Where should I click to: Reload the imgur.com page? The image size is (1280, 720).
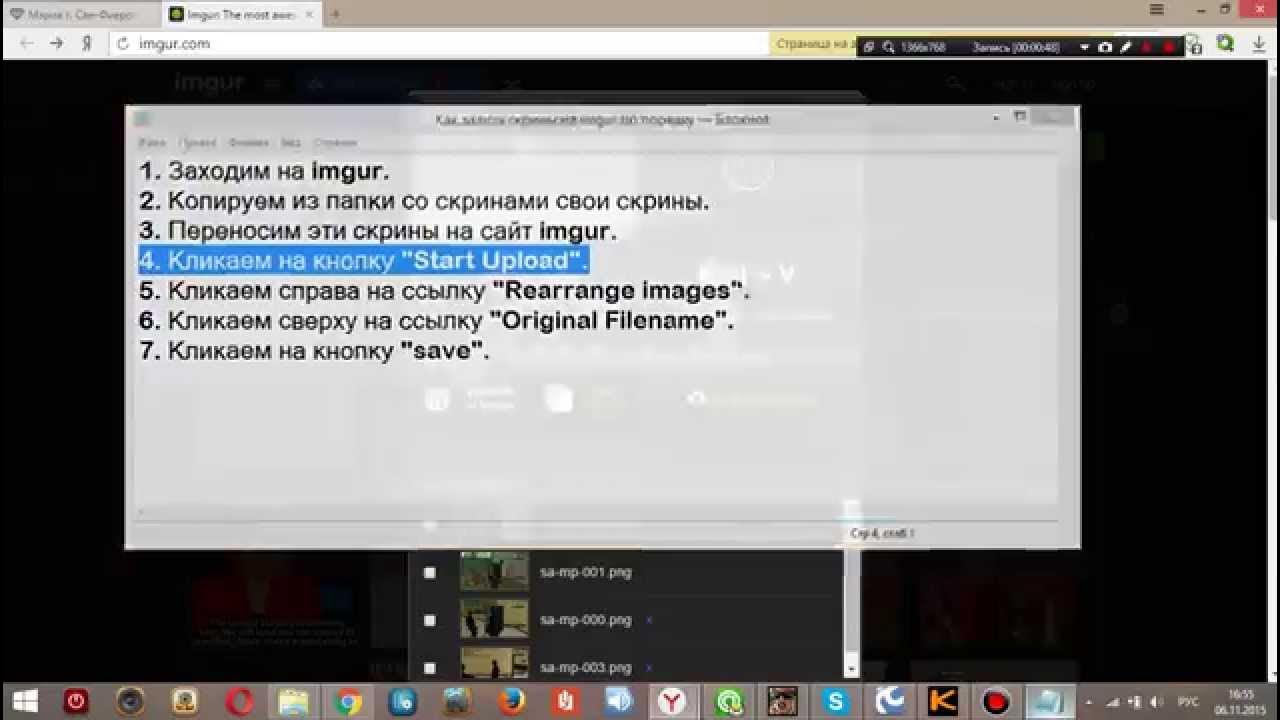pos(124,44)
